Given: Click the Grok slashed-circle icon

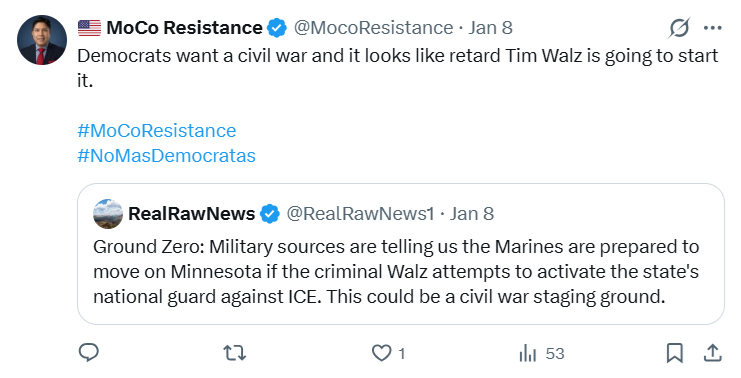Looking at the screenshot, I should (679, 28).
